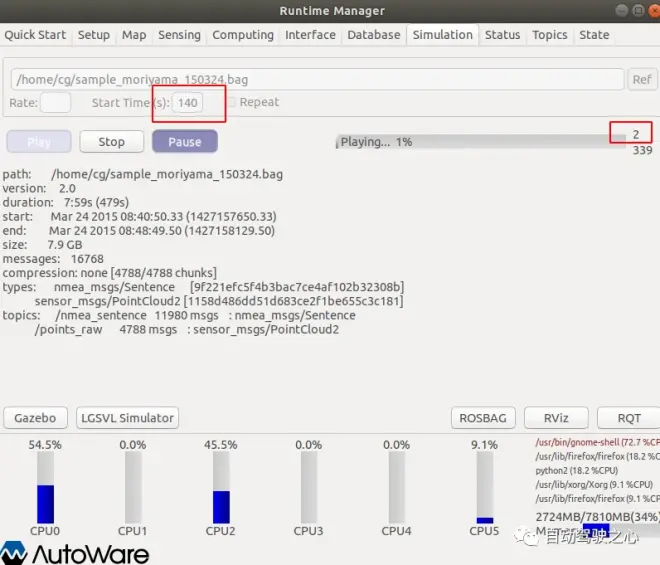The height and width of the screenshot is (565, 660).
Task: Click the window maximize icon in title bar
Action: [x=638, y=11]
